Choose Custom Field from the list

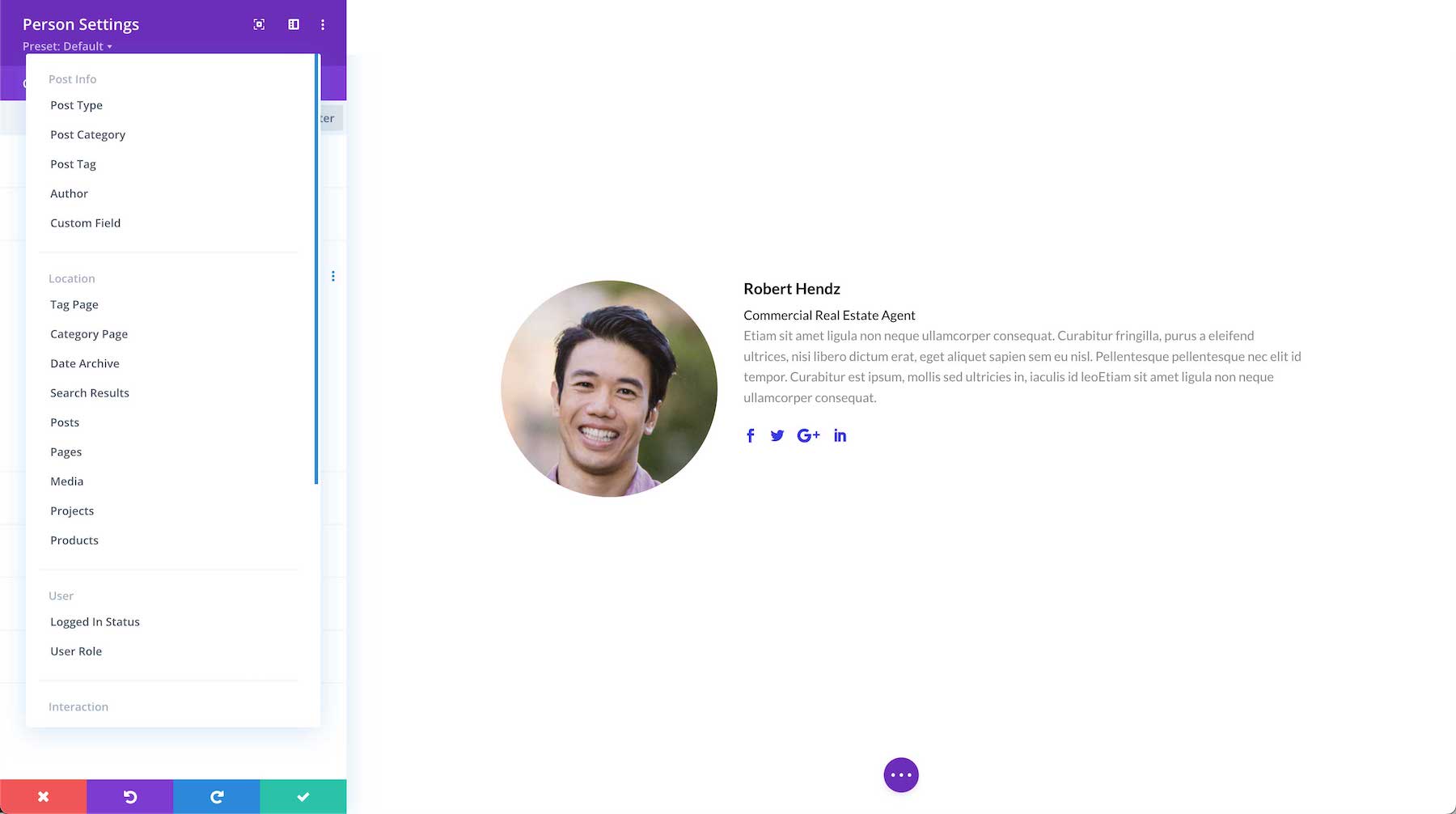[x=85, y=223]
